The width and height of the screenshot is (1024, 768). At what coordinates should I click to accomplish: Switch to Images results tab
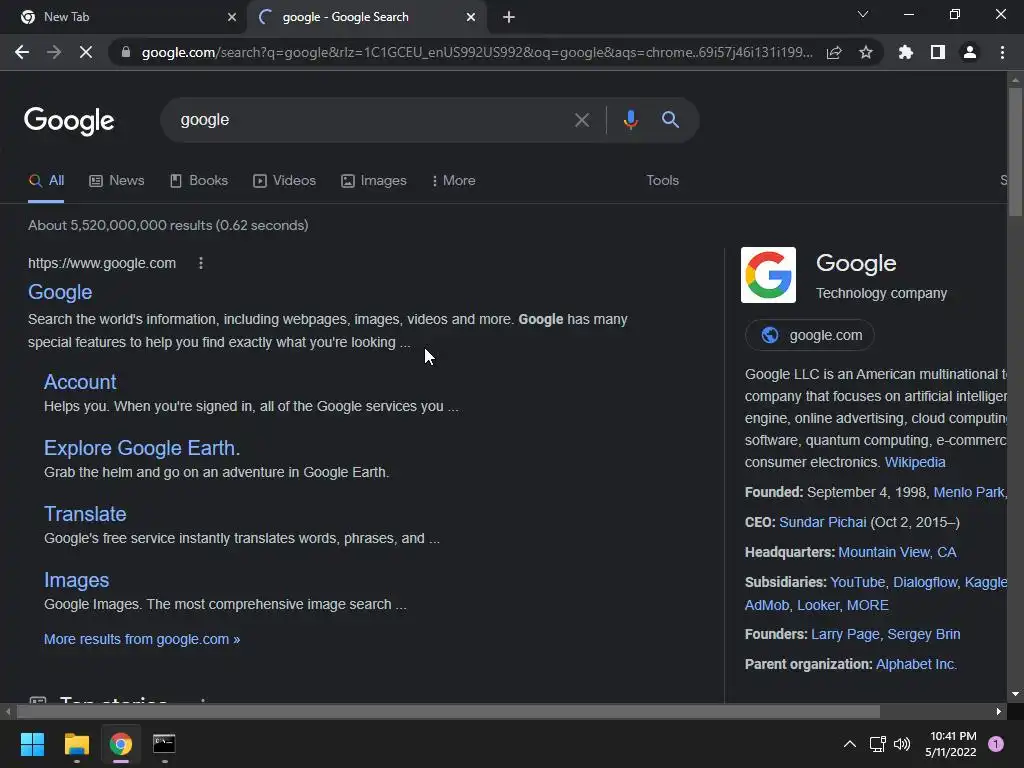374,181
